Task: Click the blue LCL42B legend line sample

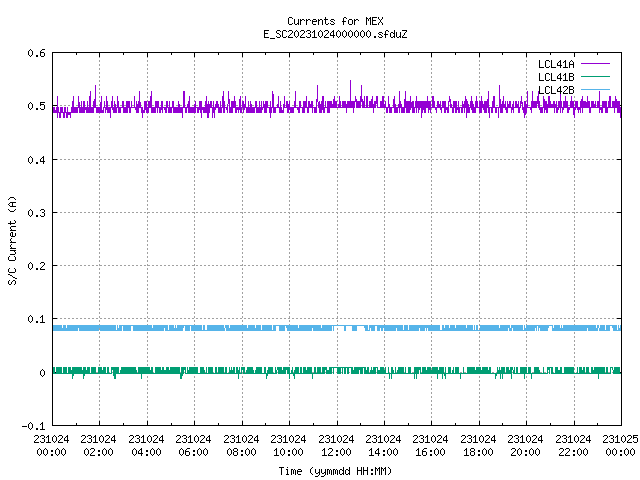Action: point(595,89)
